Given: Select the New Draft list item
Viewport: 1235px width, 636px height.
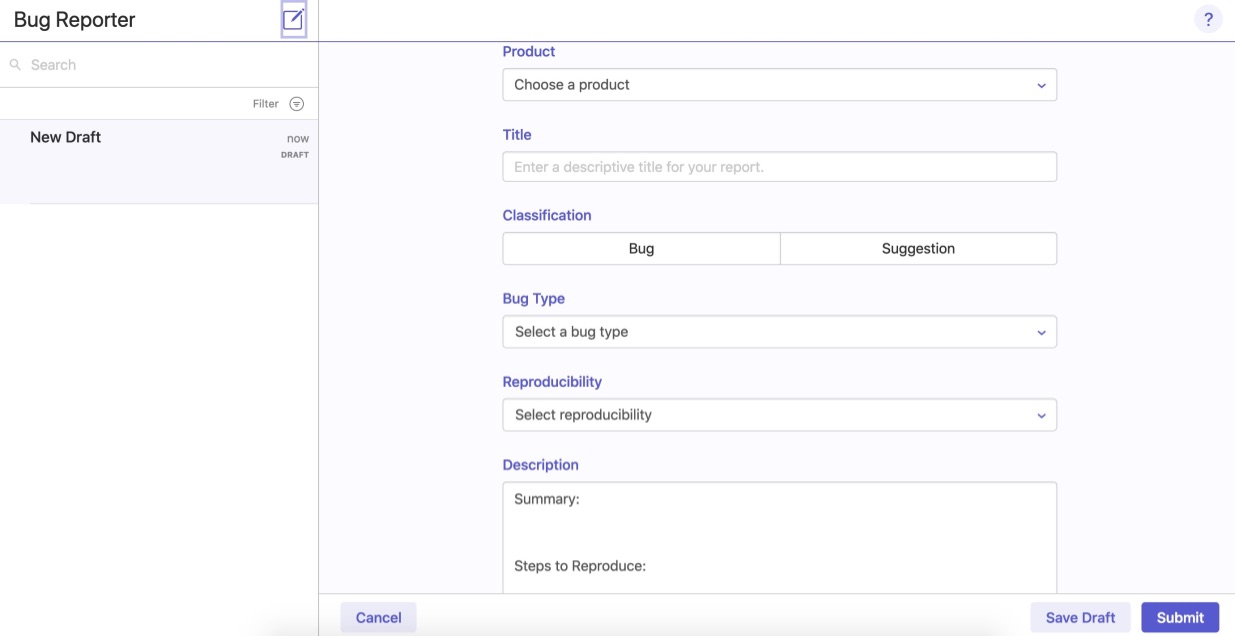Looking at the screenshot, I should point(159,162).
